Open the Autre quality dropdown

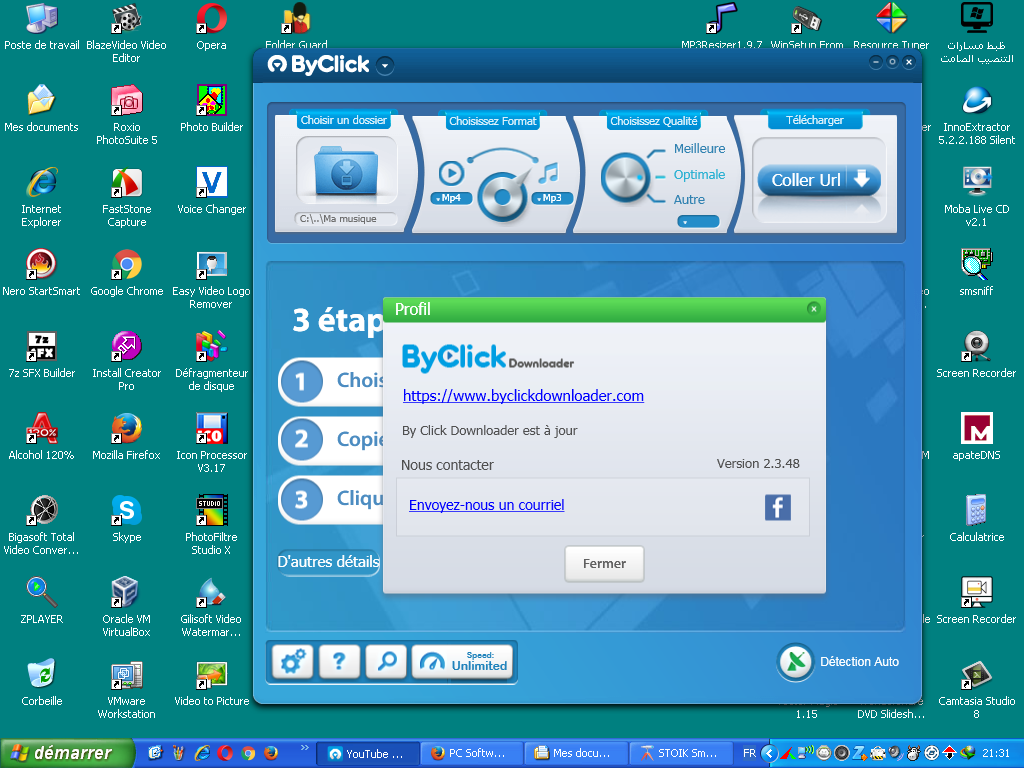point(698,221)
